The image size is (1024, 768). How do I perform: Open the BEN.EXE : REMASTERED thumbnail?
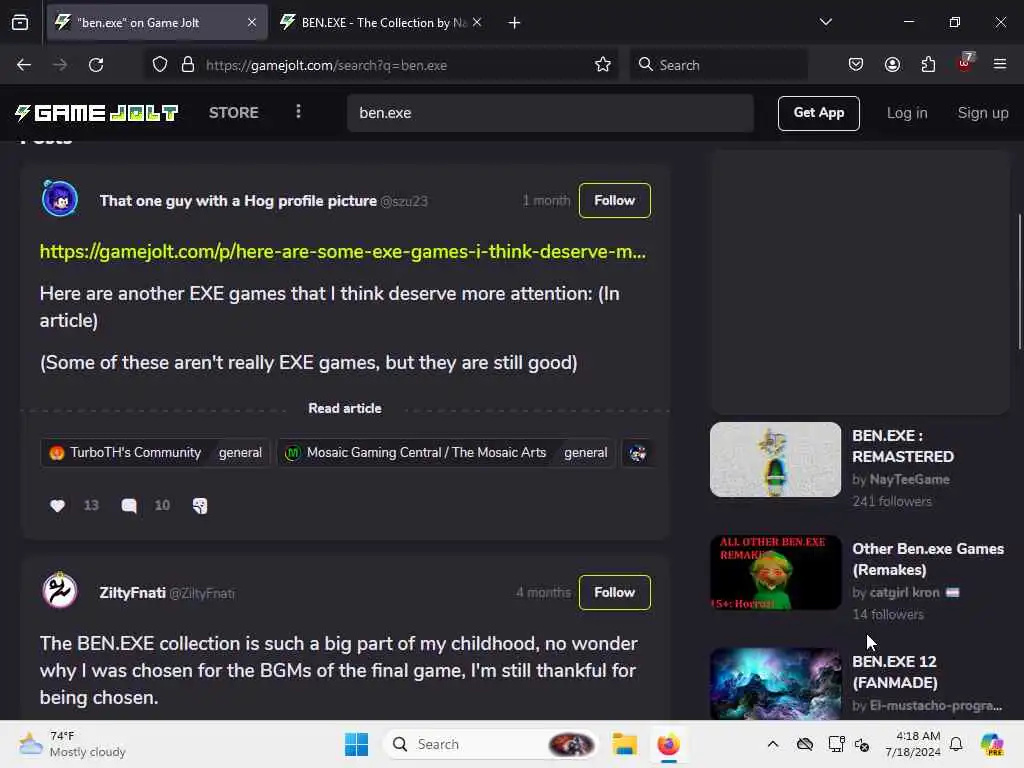775,459
